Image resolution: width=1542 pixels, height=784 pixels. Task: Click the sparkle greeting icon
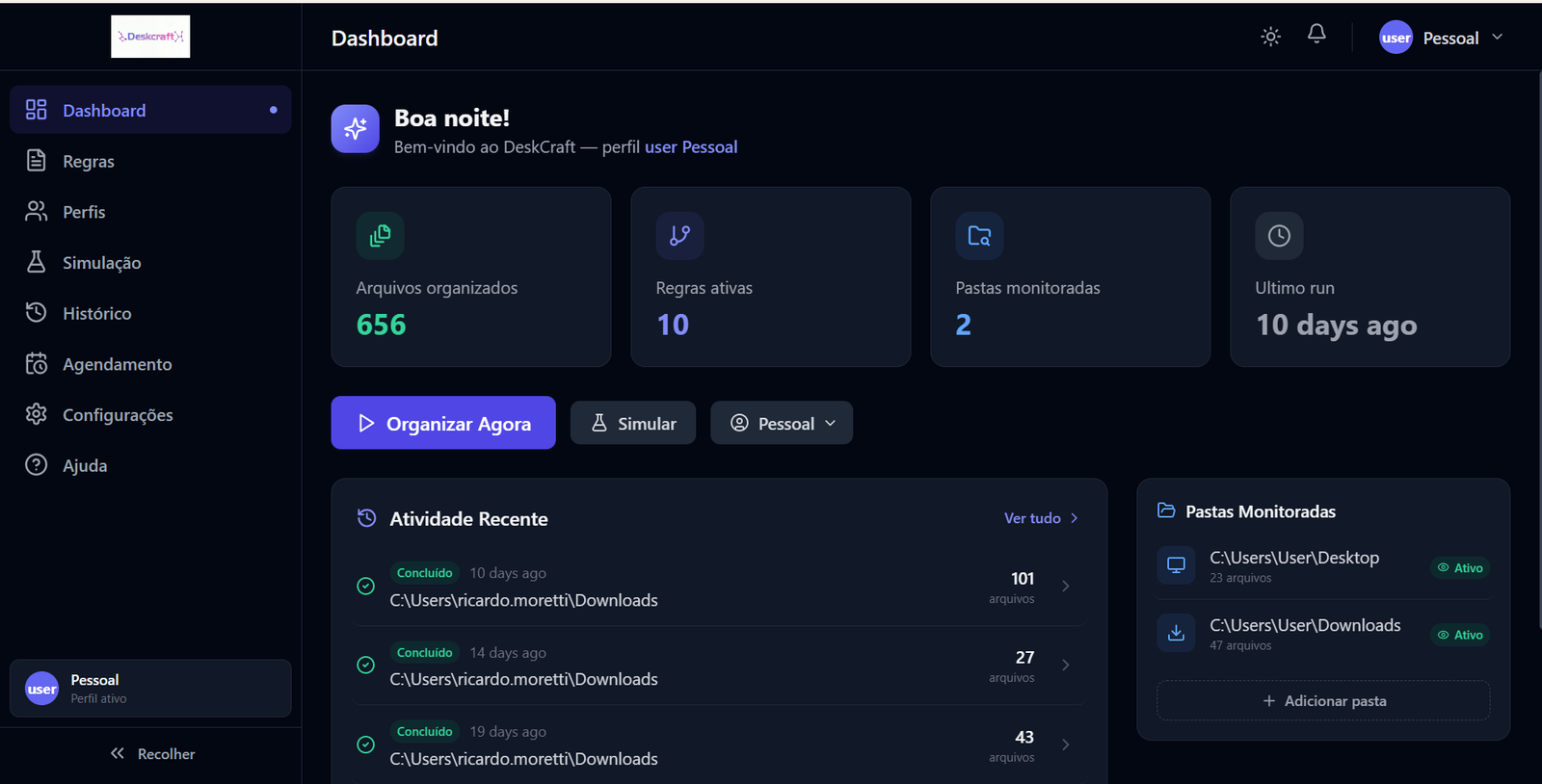click(x=356, y=129)
